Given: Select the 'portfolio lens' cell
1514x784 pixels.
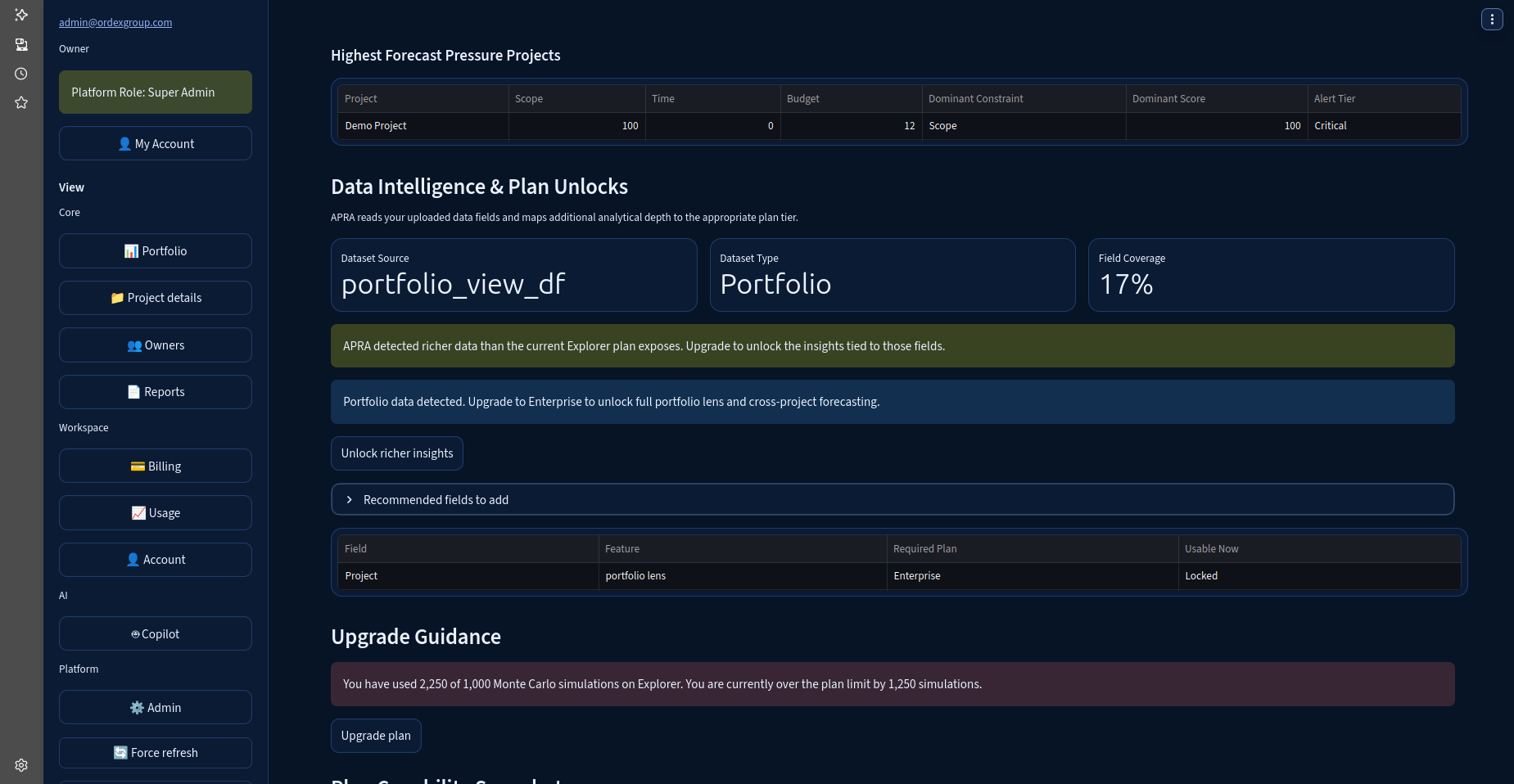Looking at the screenshot, I should (x=742, y=576).
